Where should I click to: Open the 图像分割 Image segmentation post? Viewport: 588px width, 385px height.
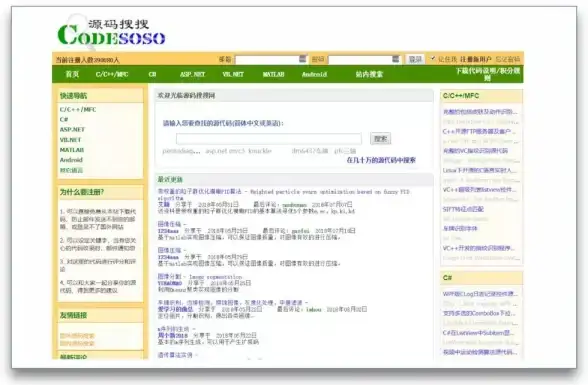coord(200,277)
